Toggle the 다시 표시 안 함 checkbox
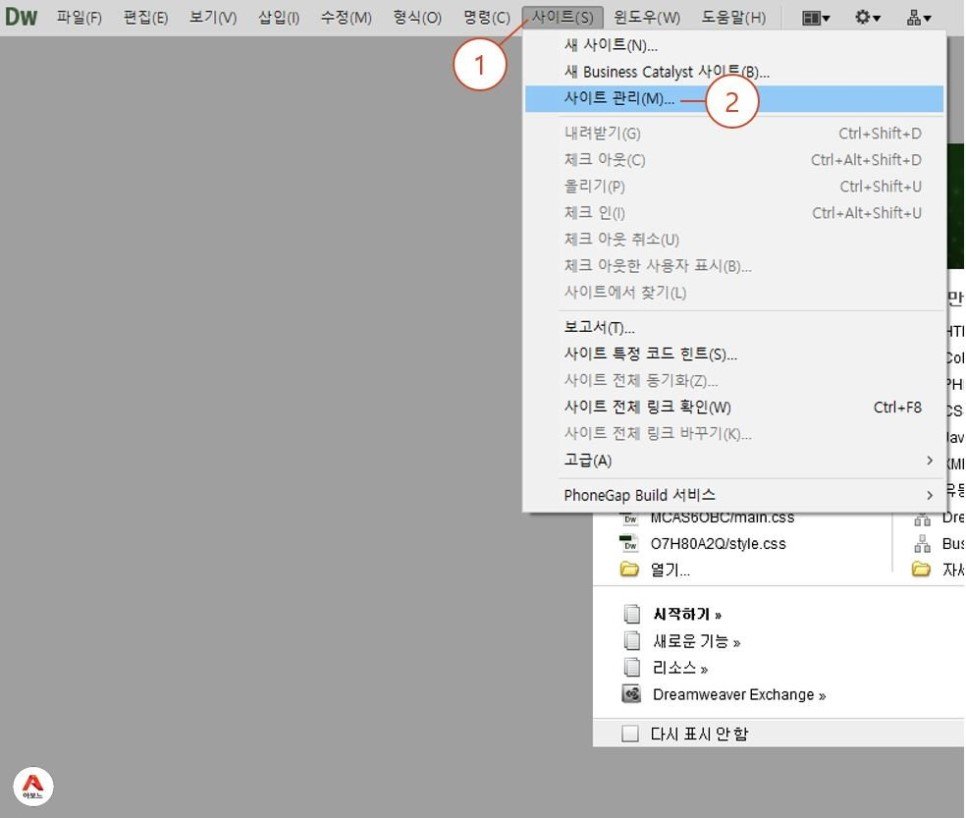Screen dimensions: 966x818 (630, 734)
